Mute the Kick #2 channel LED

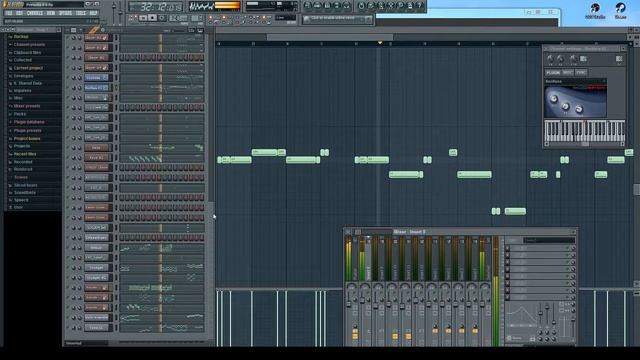pyautogui.click(x=68, y=158)
